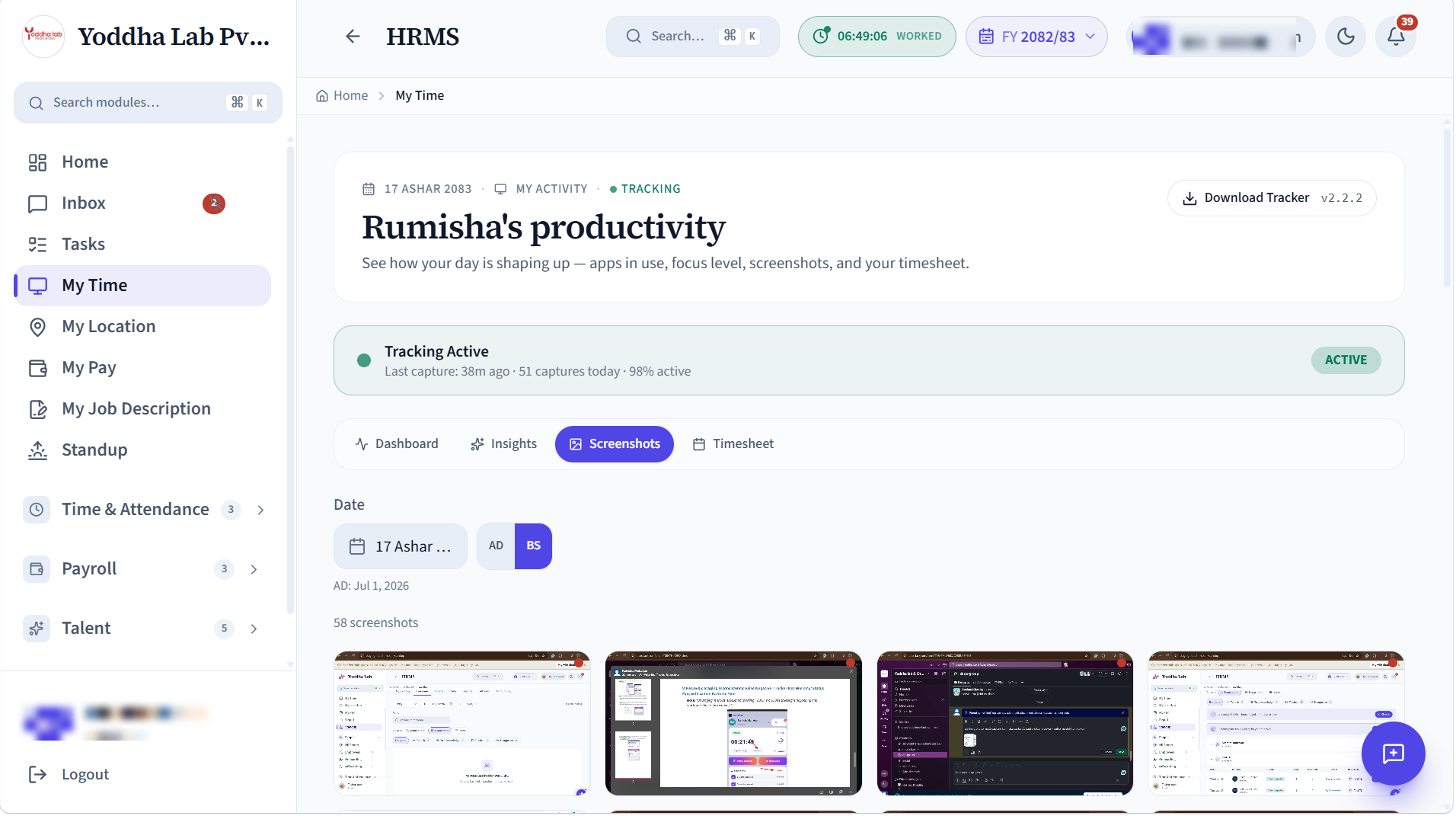This screenshot has height=816, width=1456.
Task: Click the My Job Description document icon
Action: pos(37,409)
